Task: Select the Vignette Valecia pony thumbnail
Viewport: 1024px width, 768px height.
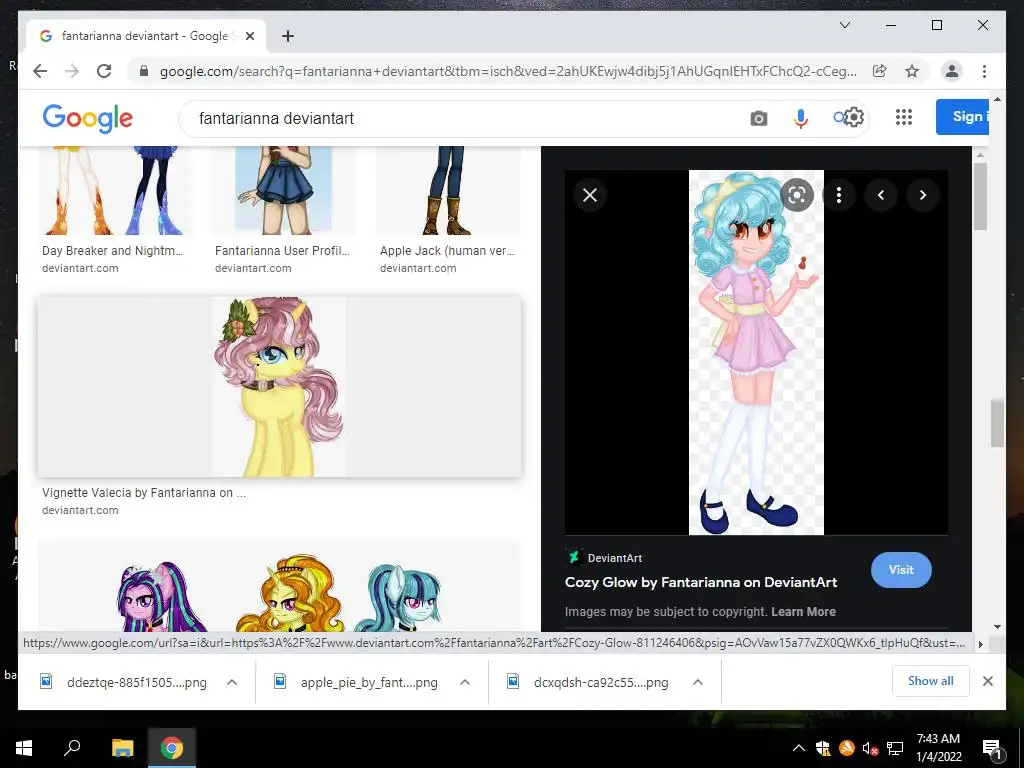Action: 280,387
